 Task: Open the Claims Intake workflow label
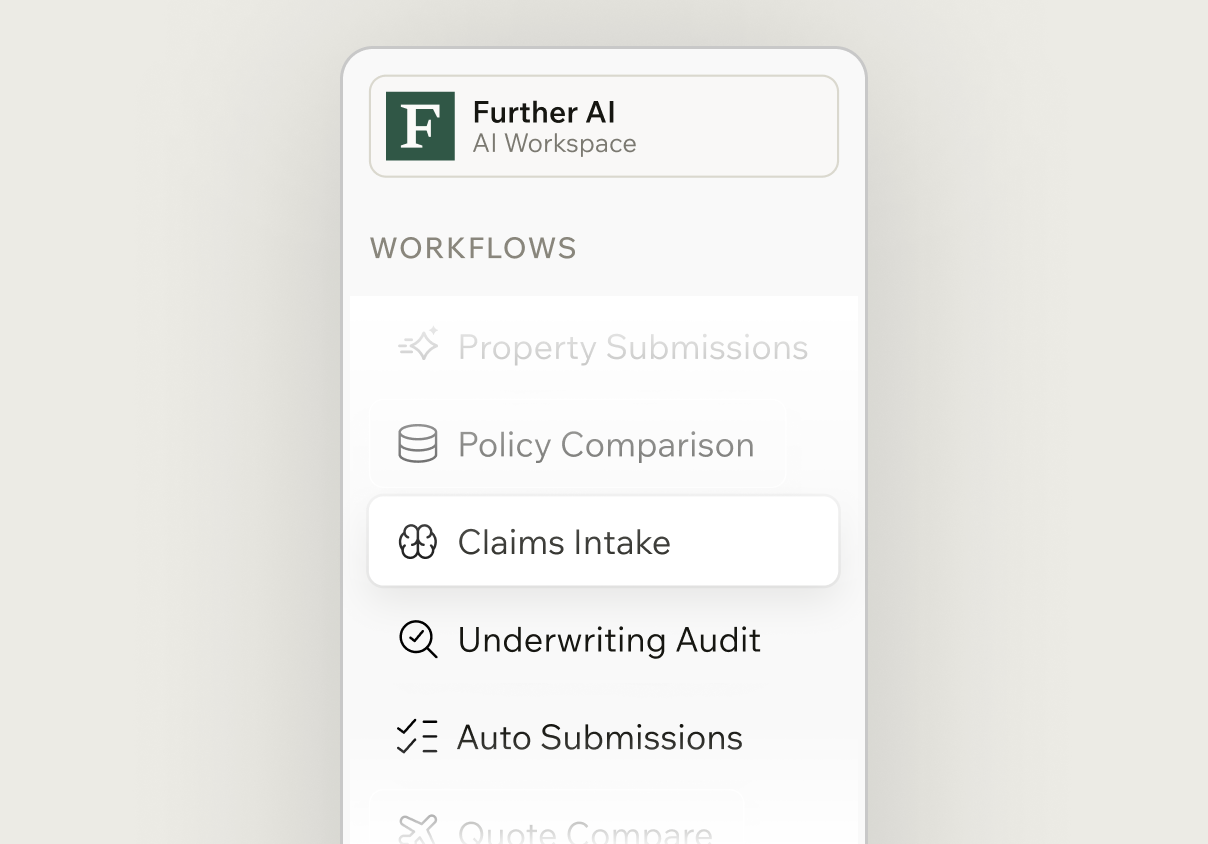(x=564, y=542)
